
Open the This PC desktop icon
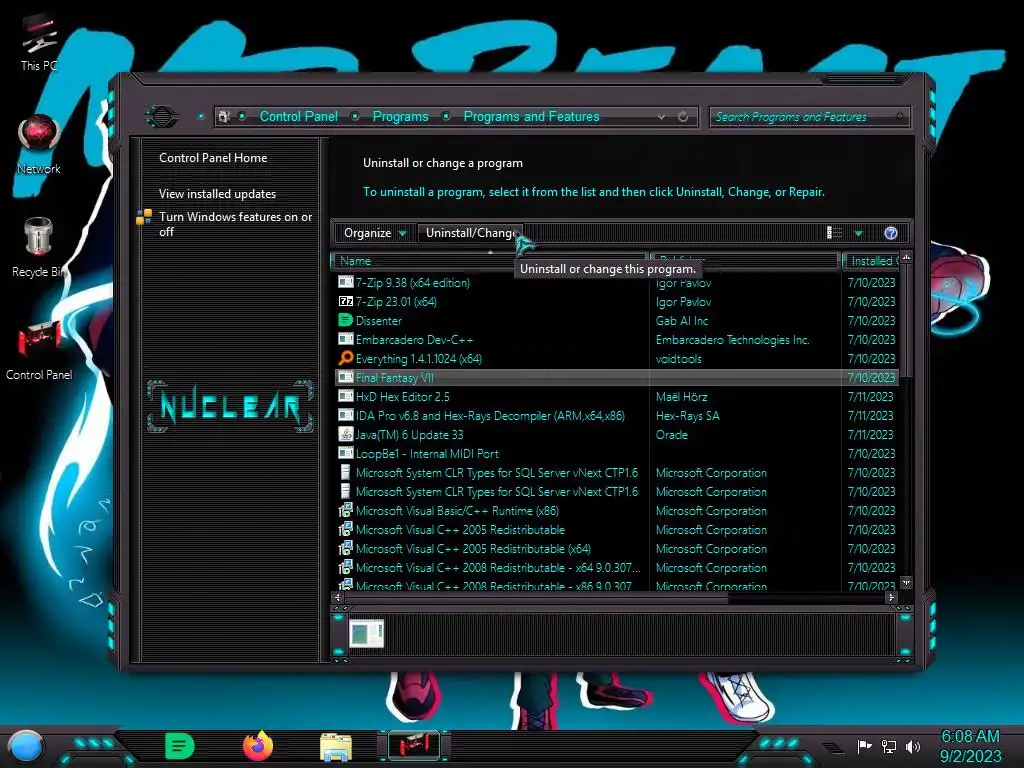pyautogui.click(x=39, y=43)
